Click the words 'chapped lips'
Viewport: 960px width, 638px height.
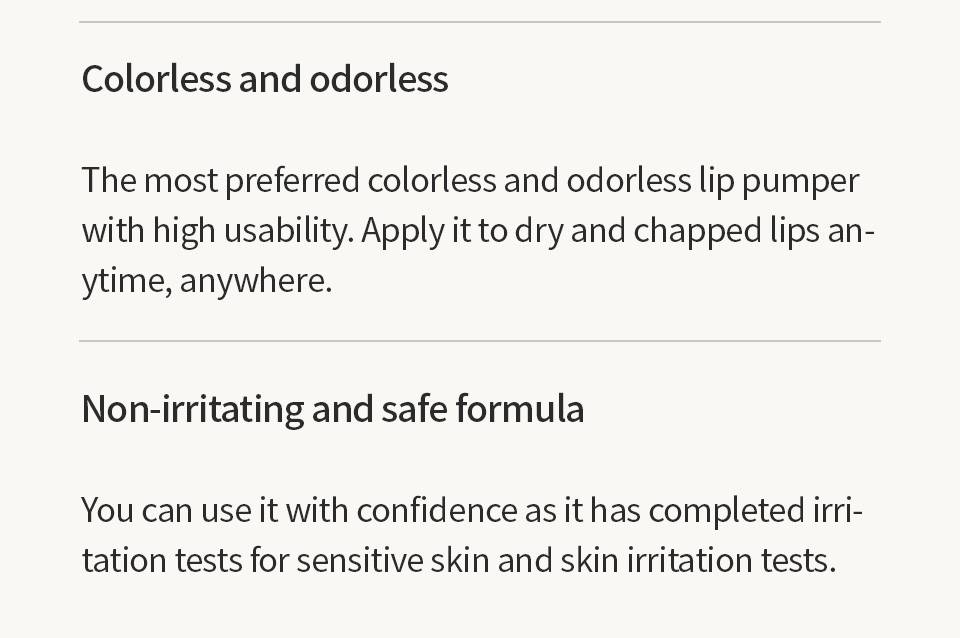(726, 231)
